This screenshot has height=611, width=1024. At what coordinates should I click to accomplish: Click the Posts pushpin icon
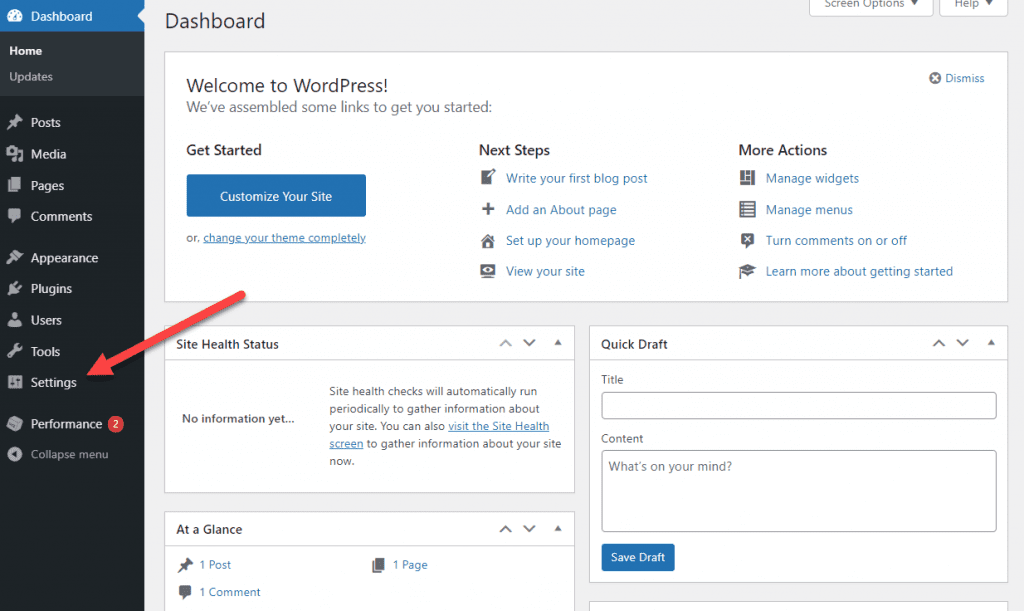(x=14, y=122)
